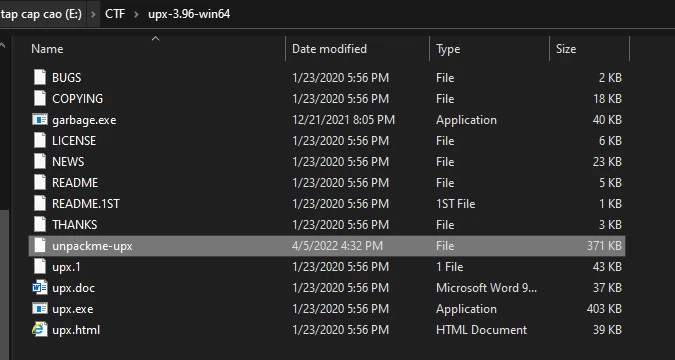Click the README.1ST file icon

click(40, 204)
